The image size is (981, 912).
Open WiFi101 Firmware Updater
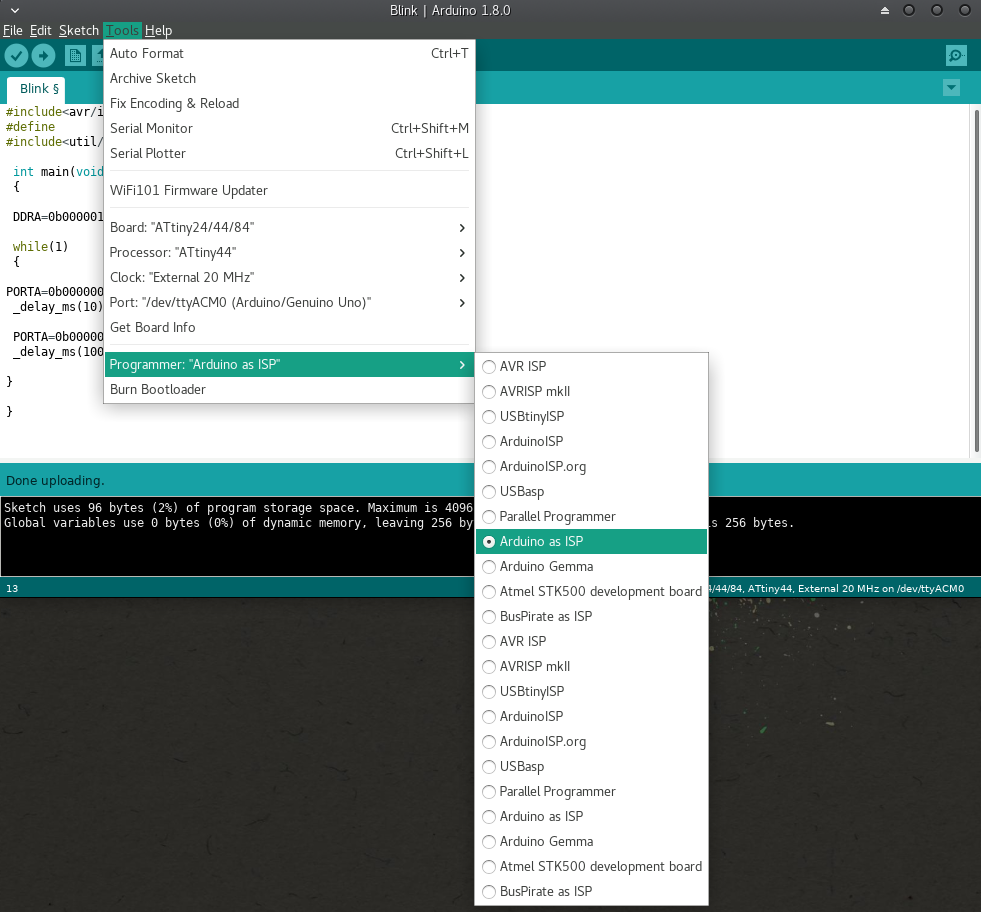click(289, 190)
